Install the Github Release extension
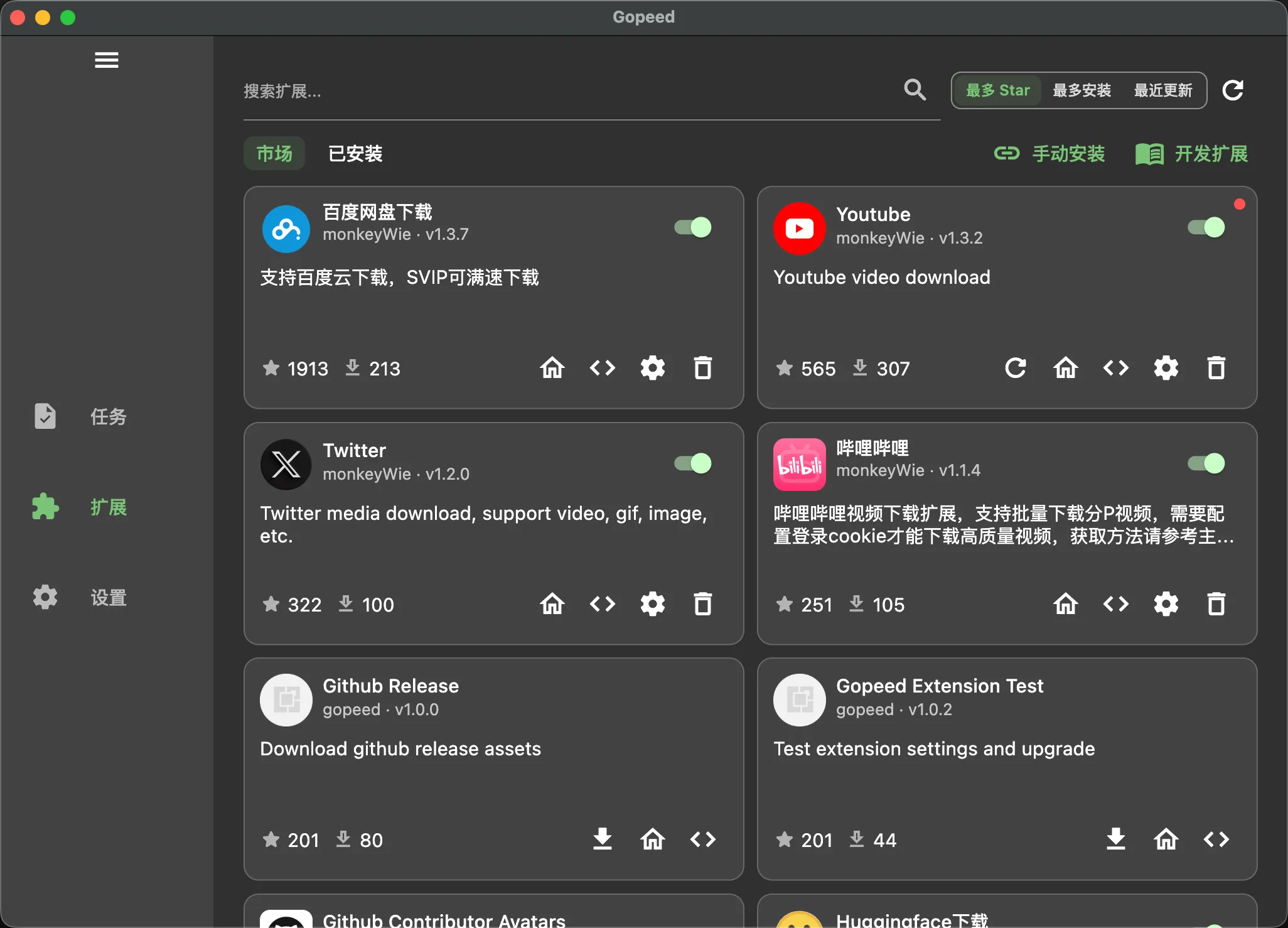Image resolution: width=1288 pixels, height=928 pixels. pyautogui.click(x=602, y=839)
